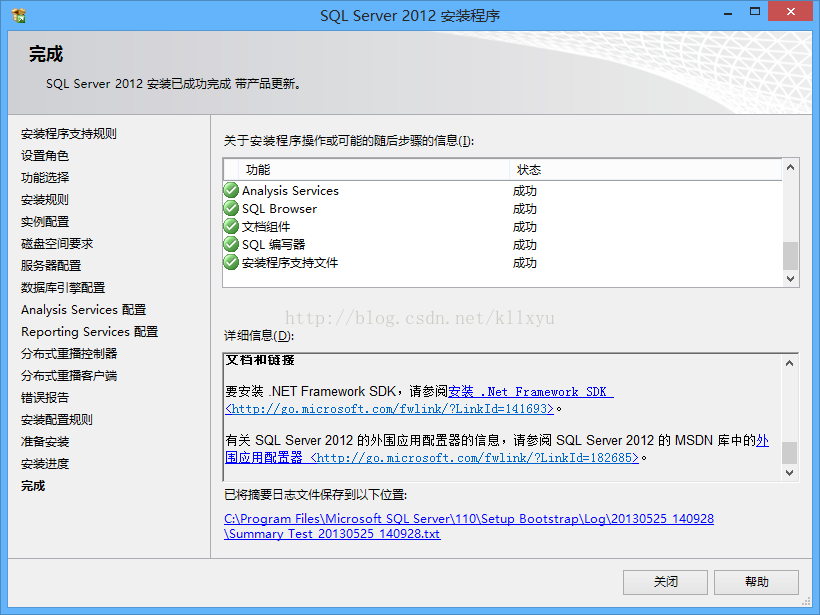Click green check icon beside SQL 编写器
This screenshot has height=615, width=820.
pos(231,244)
